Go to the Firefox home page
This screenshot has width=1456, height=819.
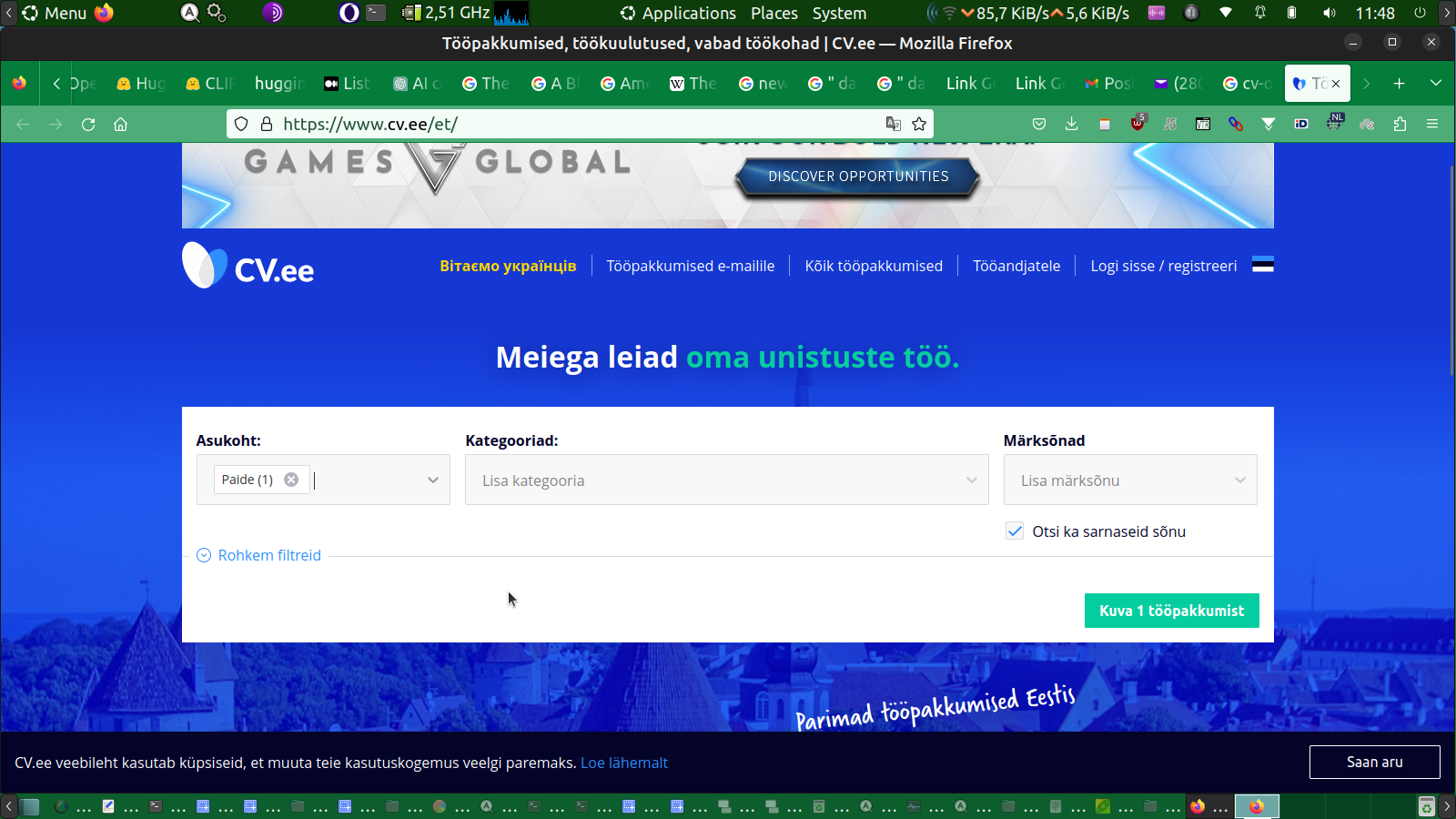120,124
